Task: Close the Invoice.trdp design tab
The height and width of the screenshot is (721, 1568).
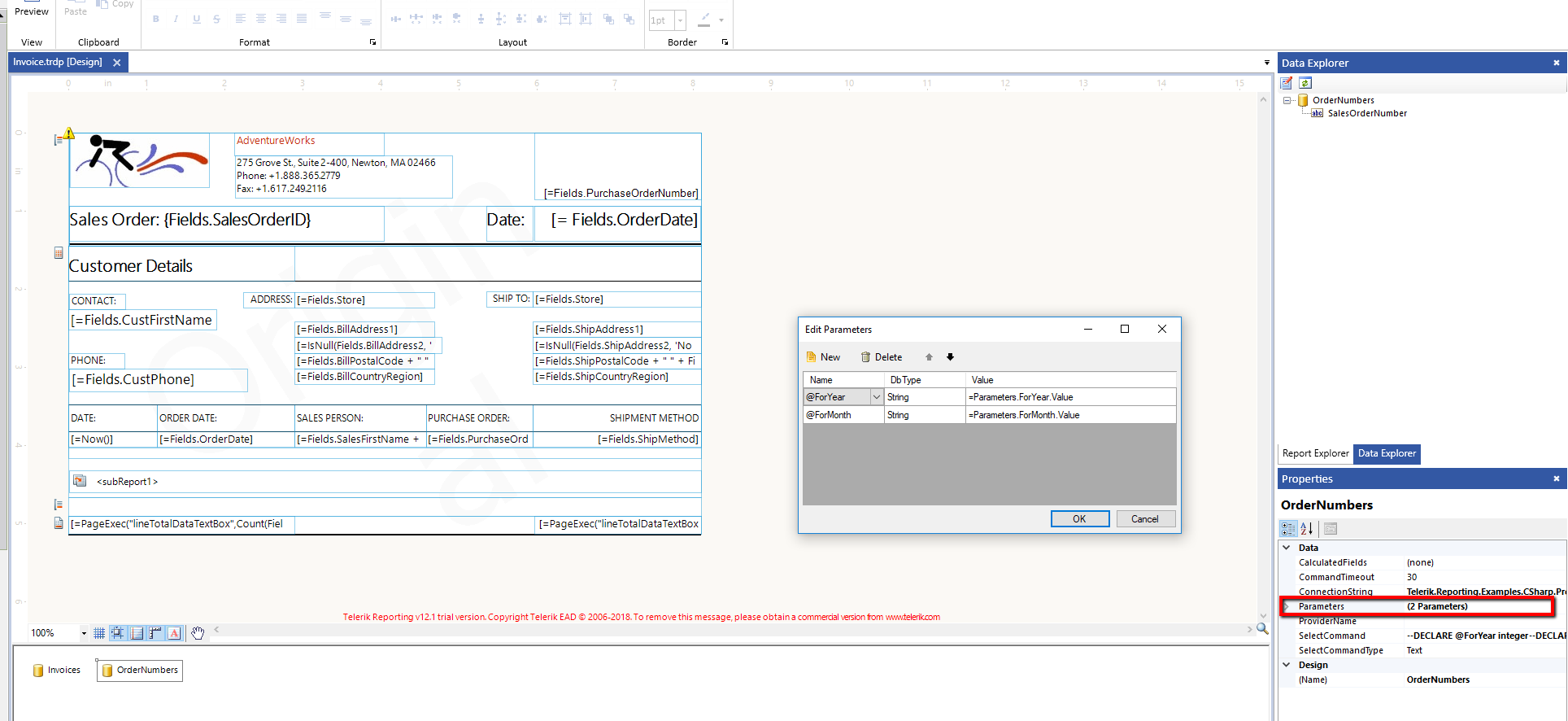Action: [x=117, y=63]
